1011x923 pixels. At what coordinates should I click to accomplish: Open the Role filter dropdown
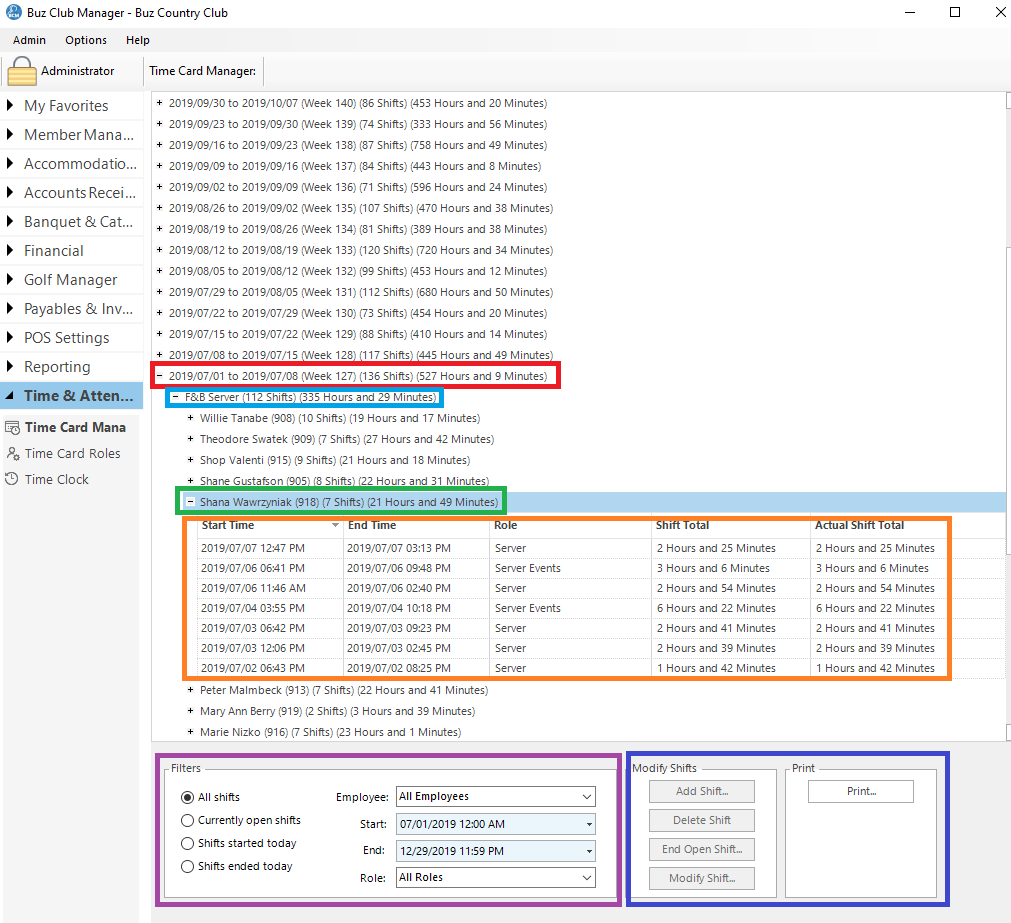coord(585,877)
